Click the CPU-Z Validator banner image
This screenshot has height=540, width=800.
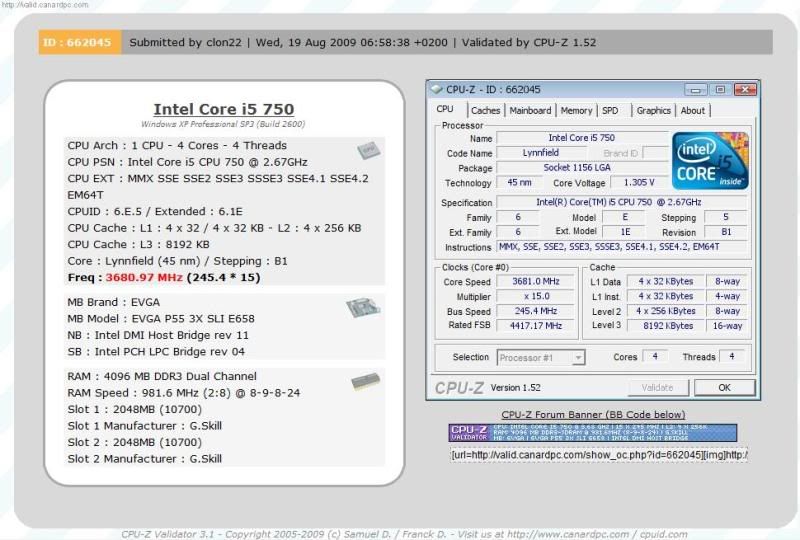tap(592, 433)
